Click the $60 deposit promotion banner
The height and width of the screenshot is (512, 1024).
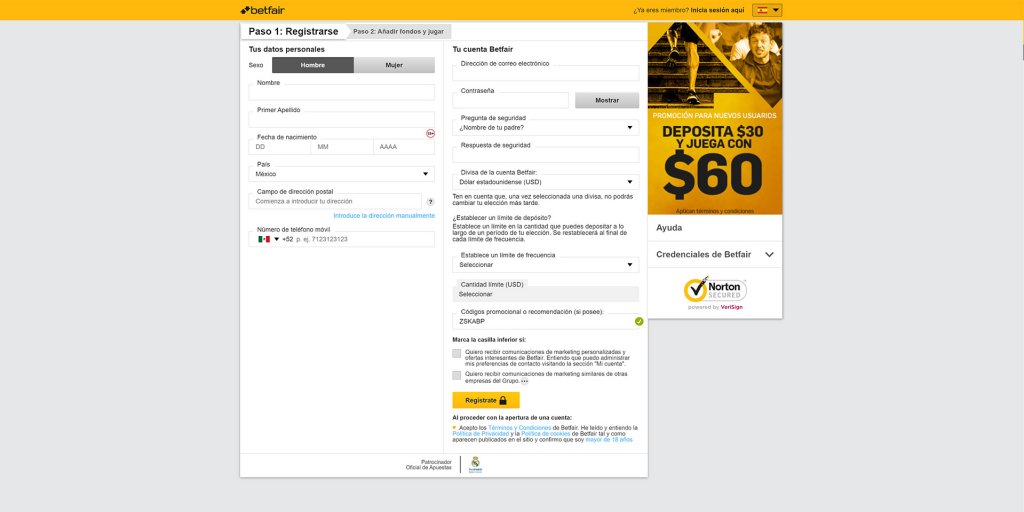pyautogui.click(x=715, y=118)
